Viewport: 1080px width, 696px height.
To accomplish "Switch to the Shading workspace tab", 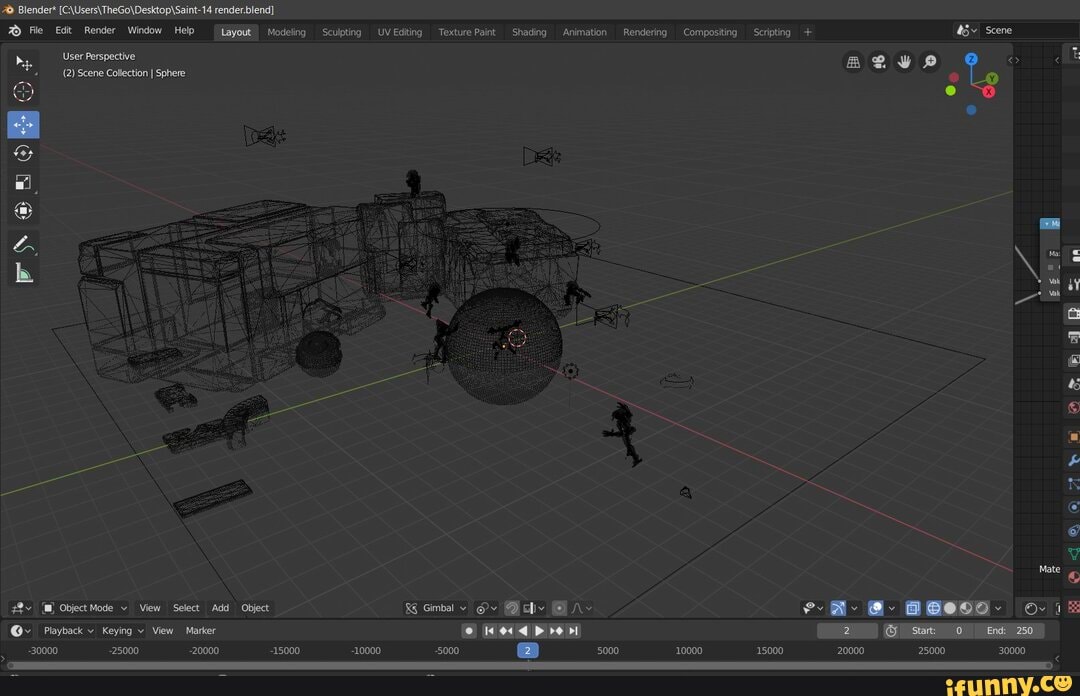I will point(529,31).
